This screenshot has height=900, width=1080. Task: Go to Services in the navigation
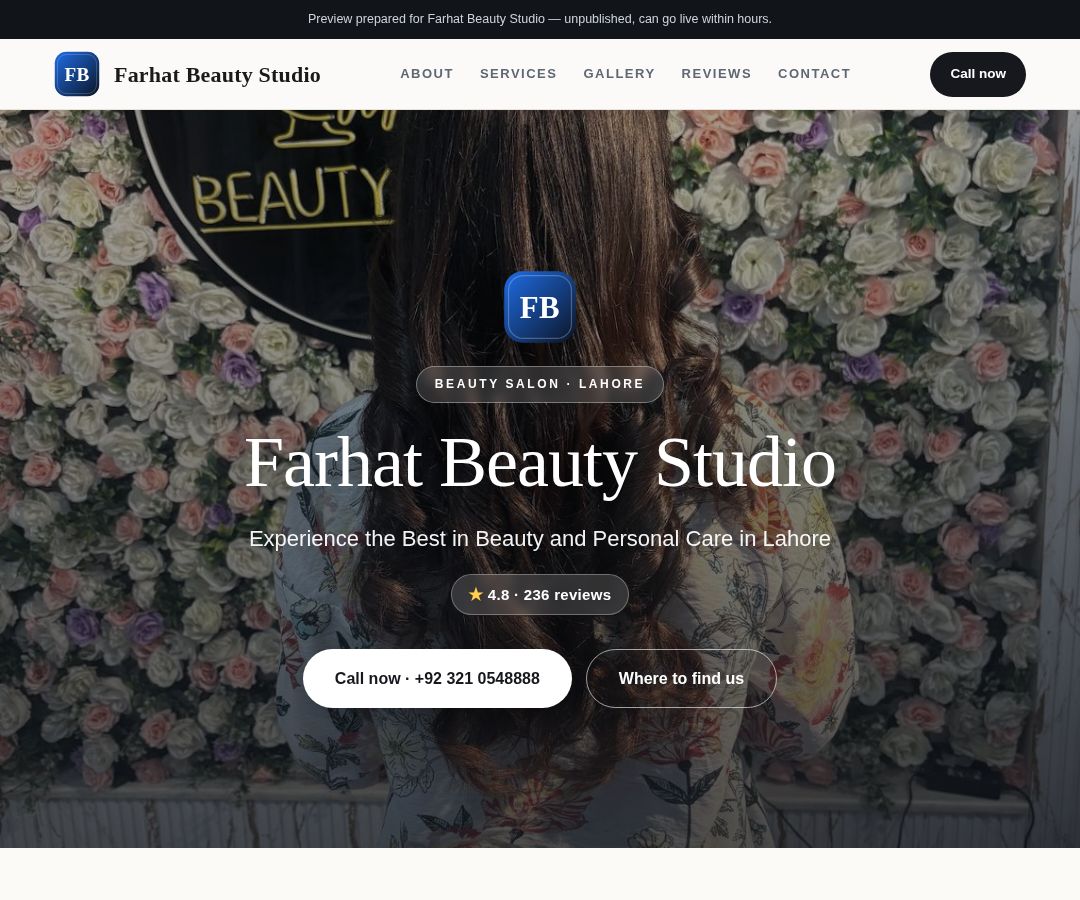(518, 74)
